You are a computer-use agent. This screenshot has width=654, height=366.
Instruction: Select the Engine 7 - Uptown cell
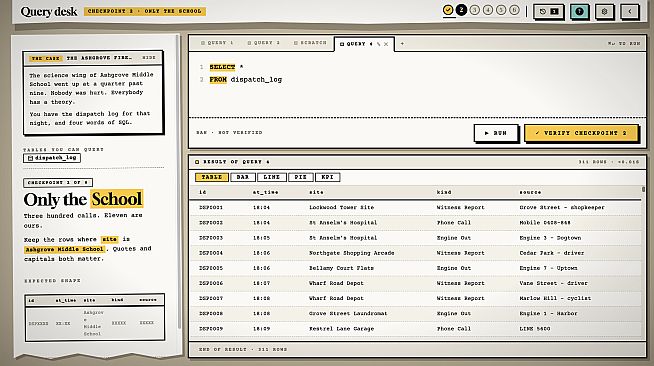point(548,268)
